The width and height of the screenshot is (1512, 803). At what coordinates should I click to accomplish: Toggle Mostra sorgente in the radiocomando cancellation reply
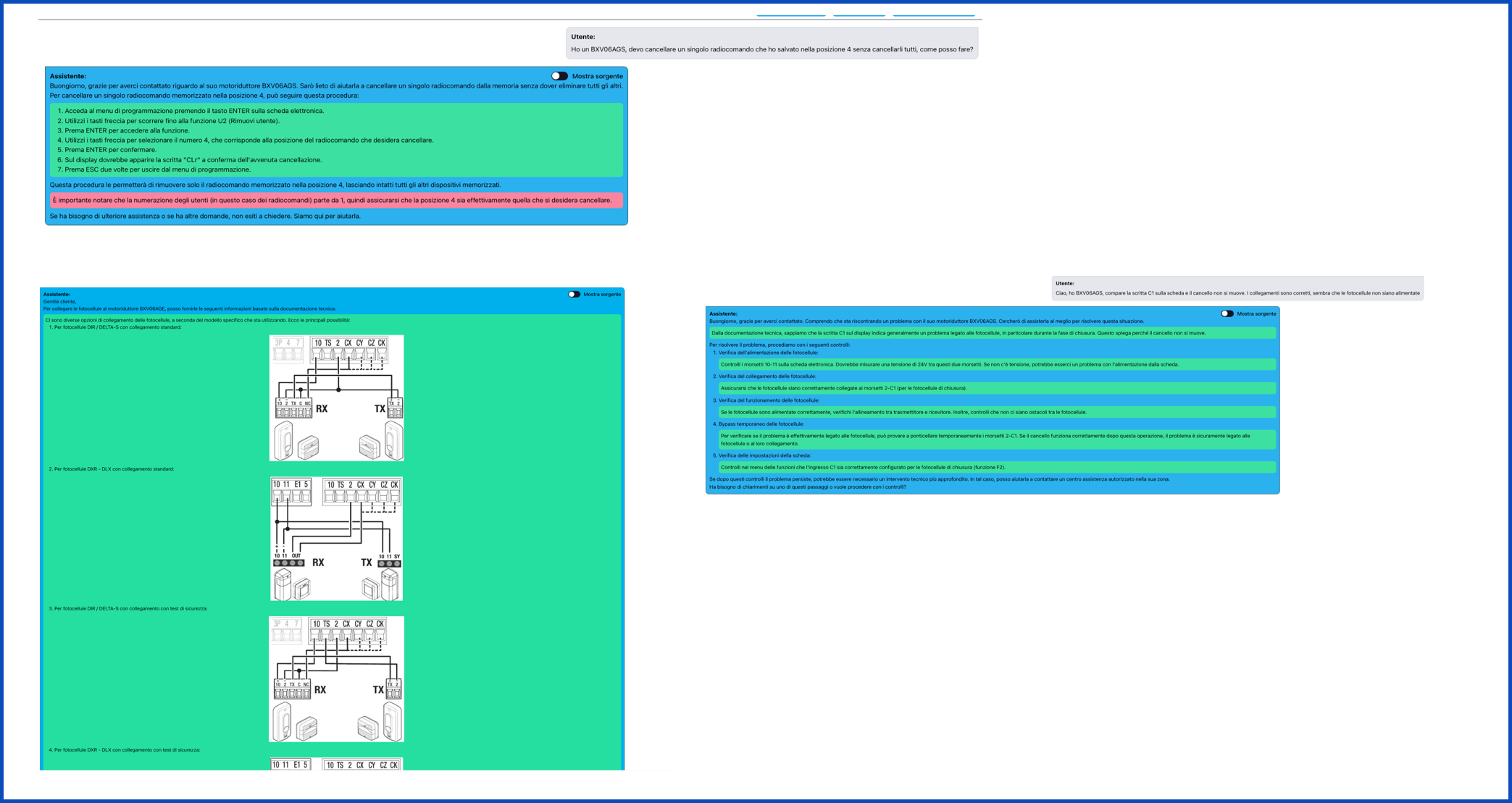pyautogui.click(x=559, y=76)
